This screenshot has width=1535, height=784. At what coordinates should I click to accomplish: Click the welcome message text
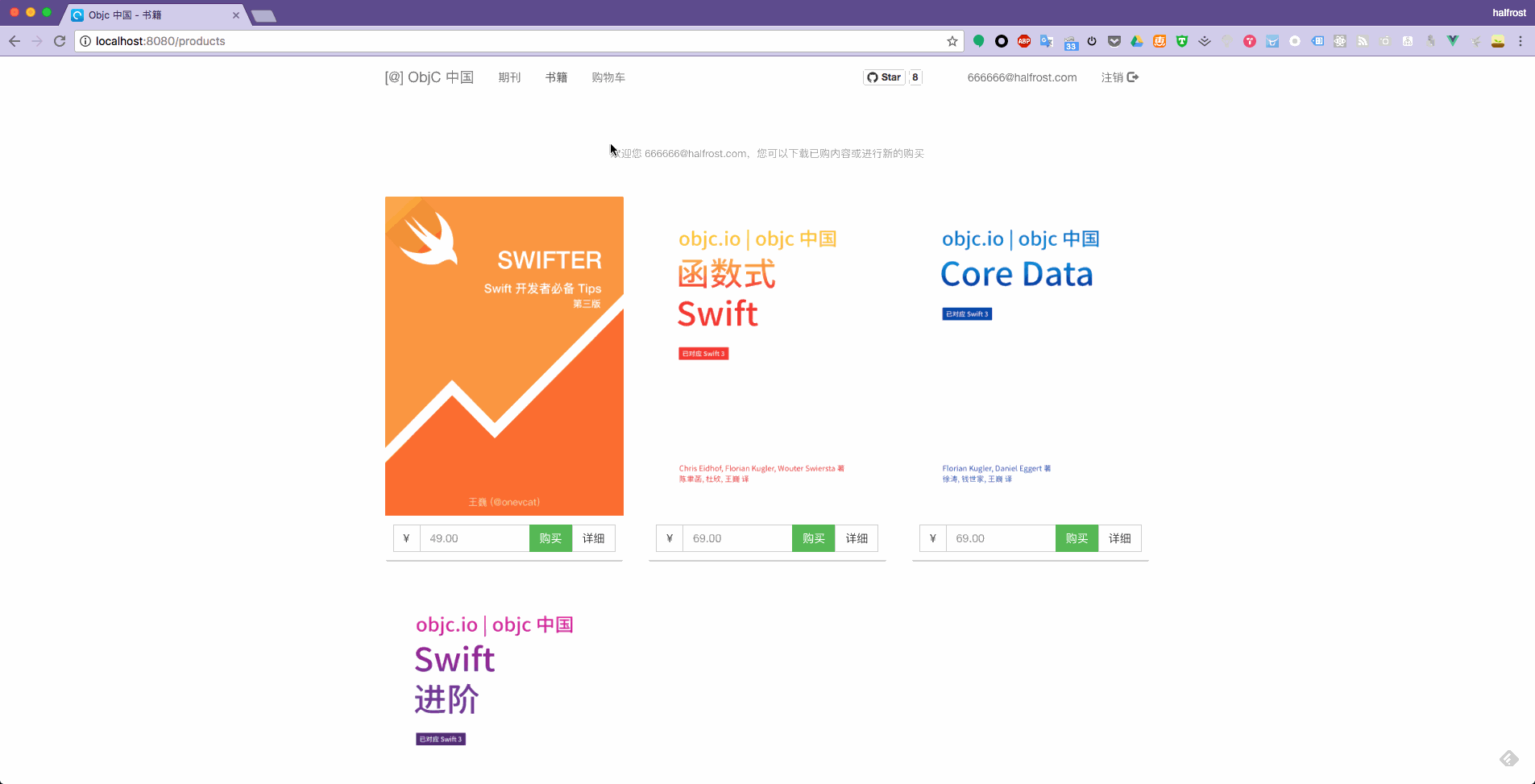pyautogui.click(x=767, y=153)
